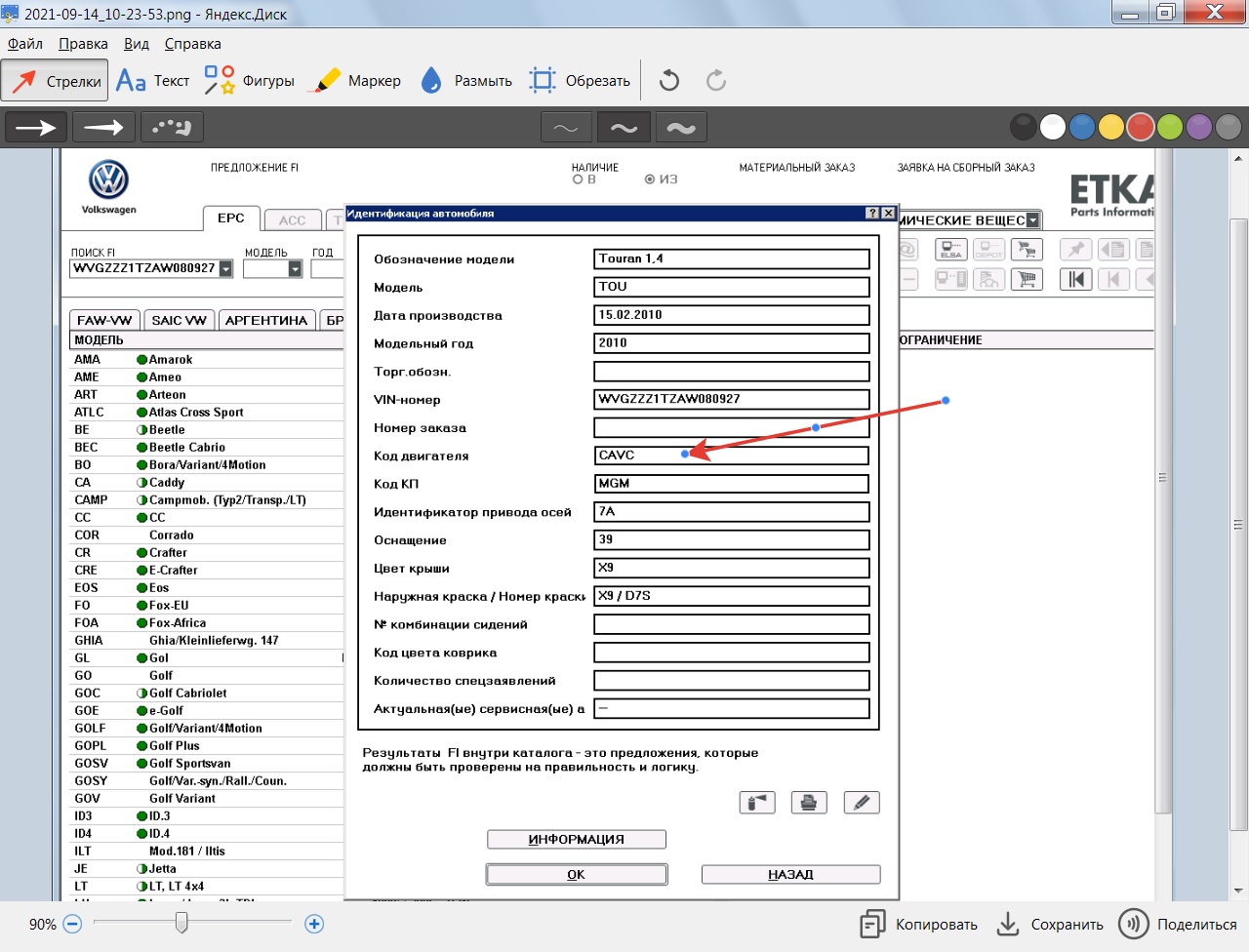Choose the green color swatch
Viewport: 1249px width, 952px height.
tap(1170, 127)
